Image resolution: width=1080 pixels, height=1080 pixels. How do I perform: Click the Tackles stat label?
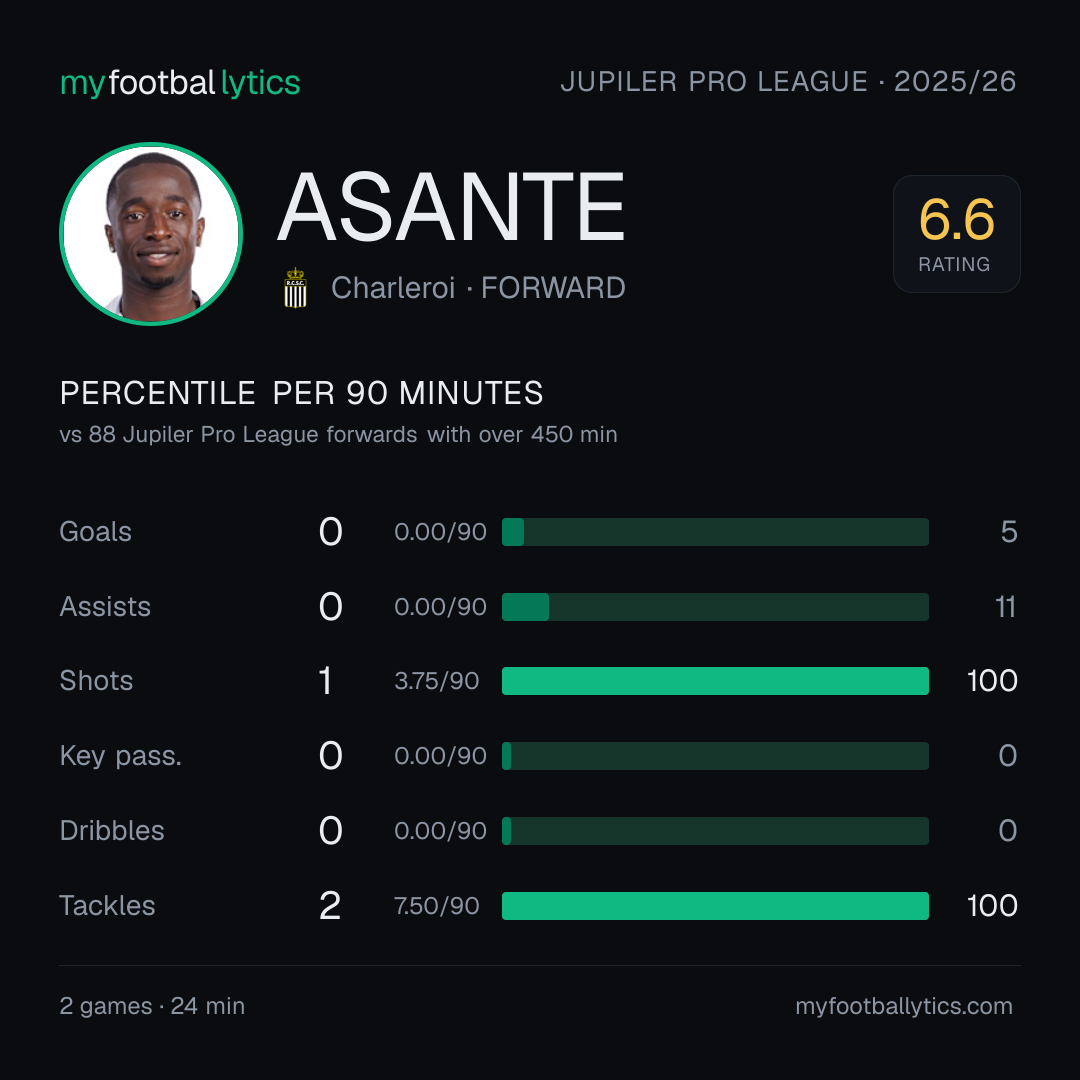coord(107,906)
